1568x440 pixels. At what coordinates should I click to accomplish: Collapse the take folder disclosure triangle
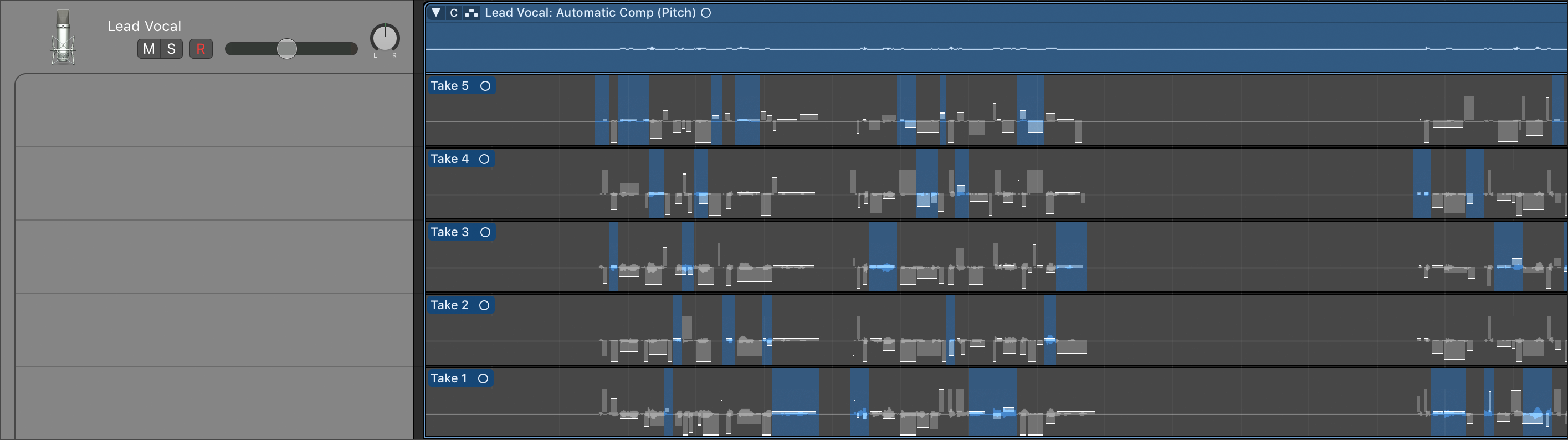pos(436,13)
